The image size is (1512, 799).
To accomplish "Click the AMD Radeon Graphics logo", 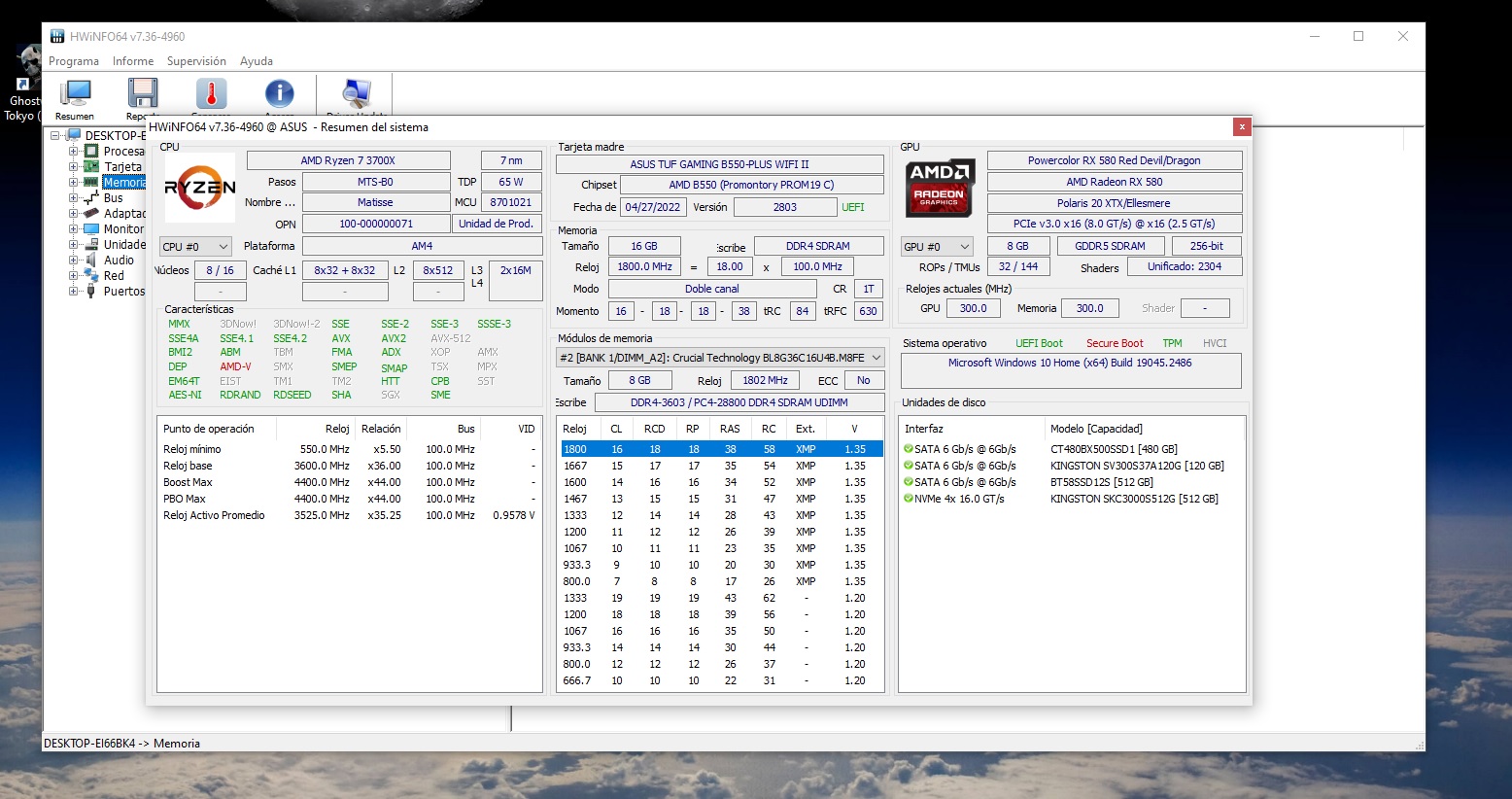I will [x=940, y=188].
